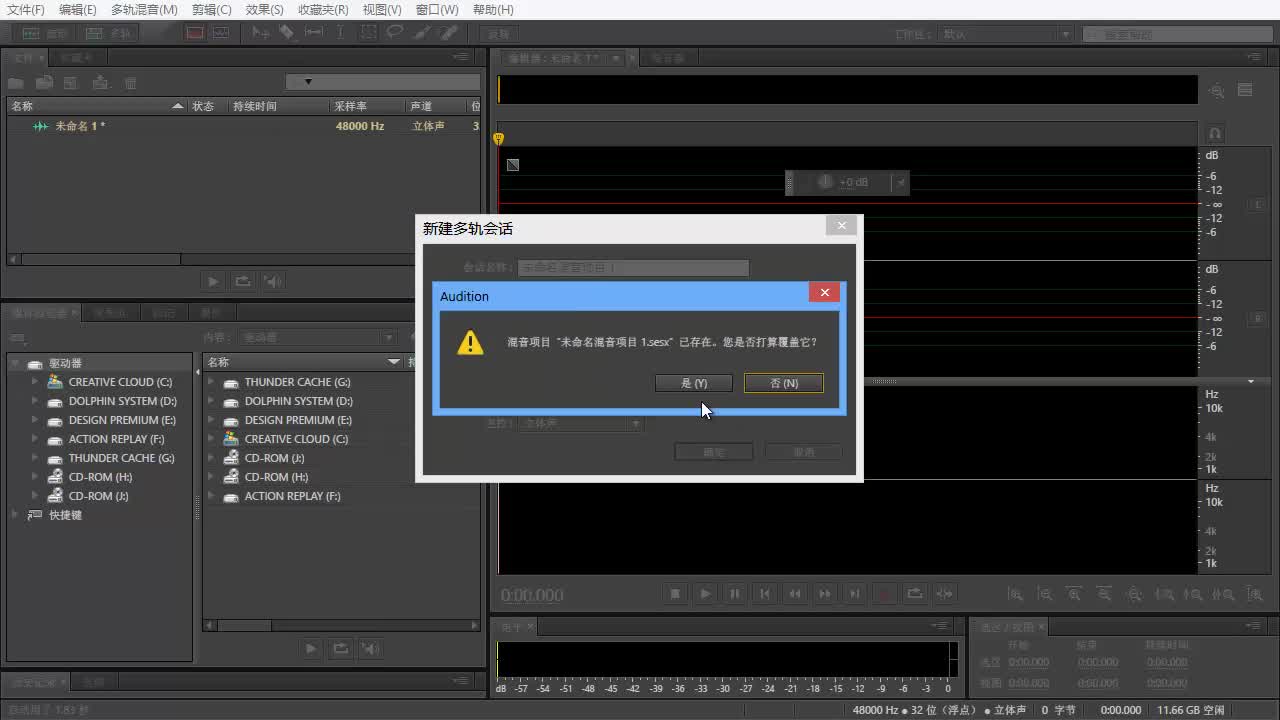Expand THUNDER CACHE (G:) in the contents list
Screen dimensions: 1280x720
click(211, 382)
